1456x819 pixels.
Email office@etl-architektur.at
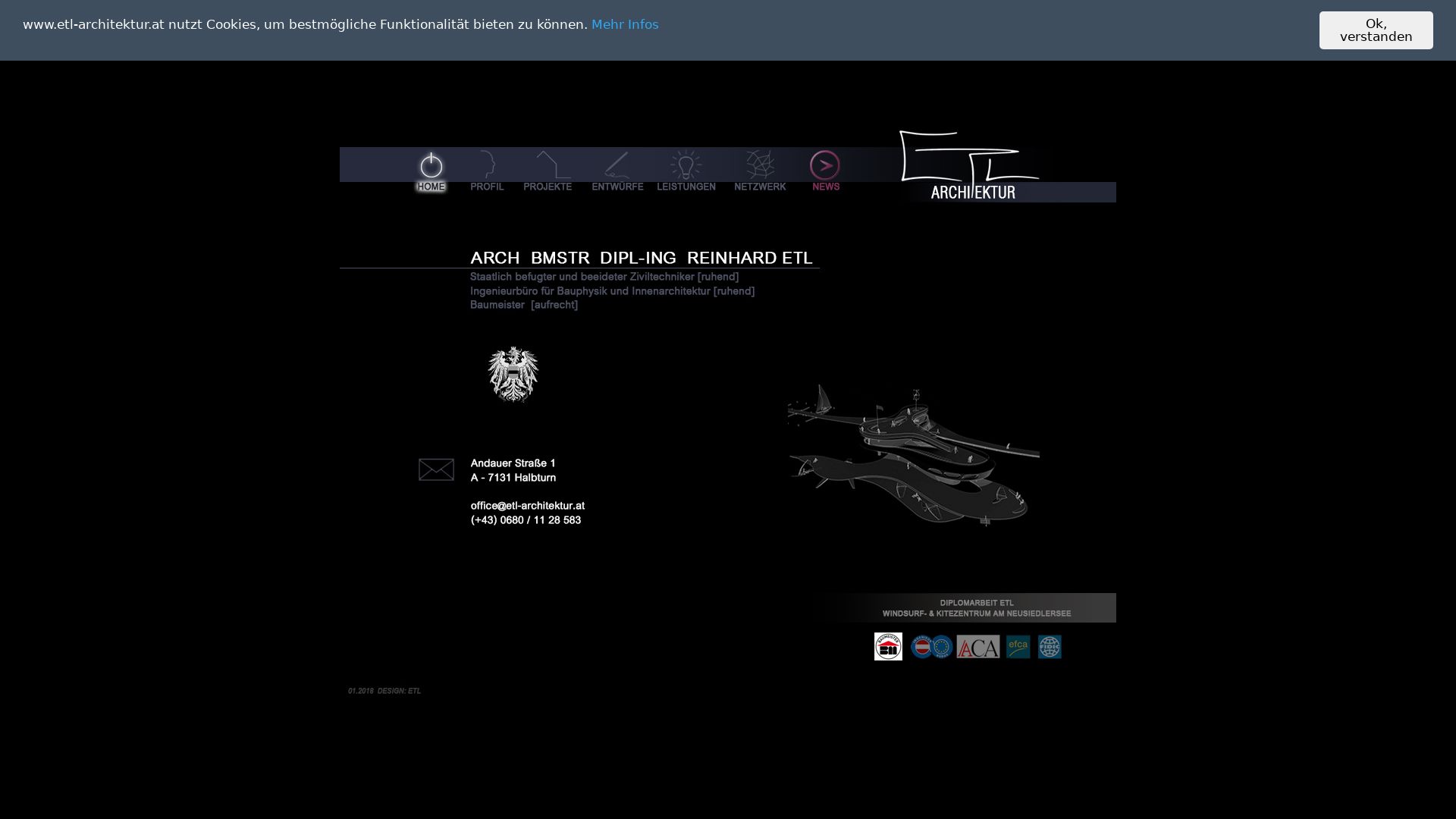click(528, 506)
